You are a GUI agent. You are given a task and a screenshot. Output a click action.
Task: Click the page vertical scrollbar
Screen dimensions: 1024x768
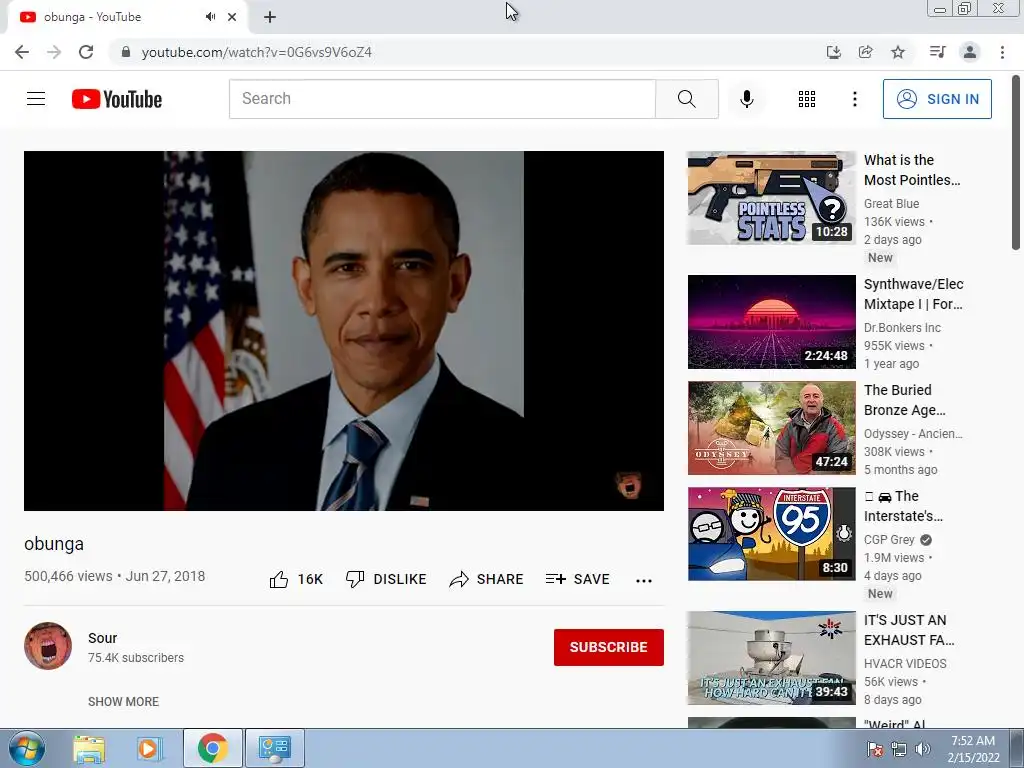click(1016, 163)
